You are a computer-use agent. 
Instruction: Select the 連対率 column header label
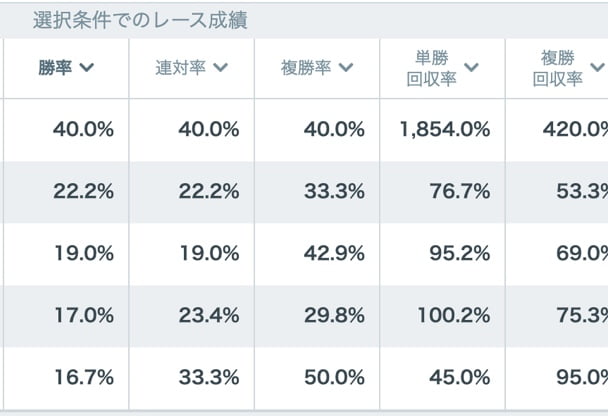[x=181, y=68]
